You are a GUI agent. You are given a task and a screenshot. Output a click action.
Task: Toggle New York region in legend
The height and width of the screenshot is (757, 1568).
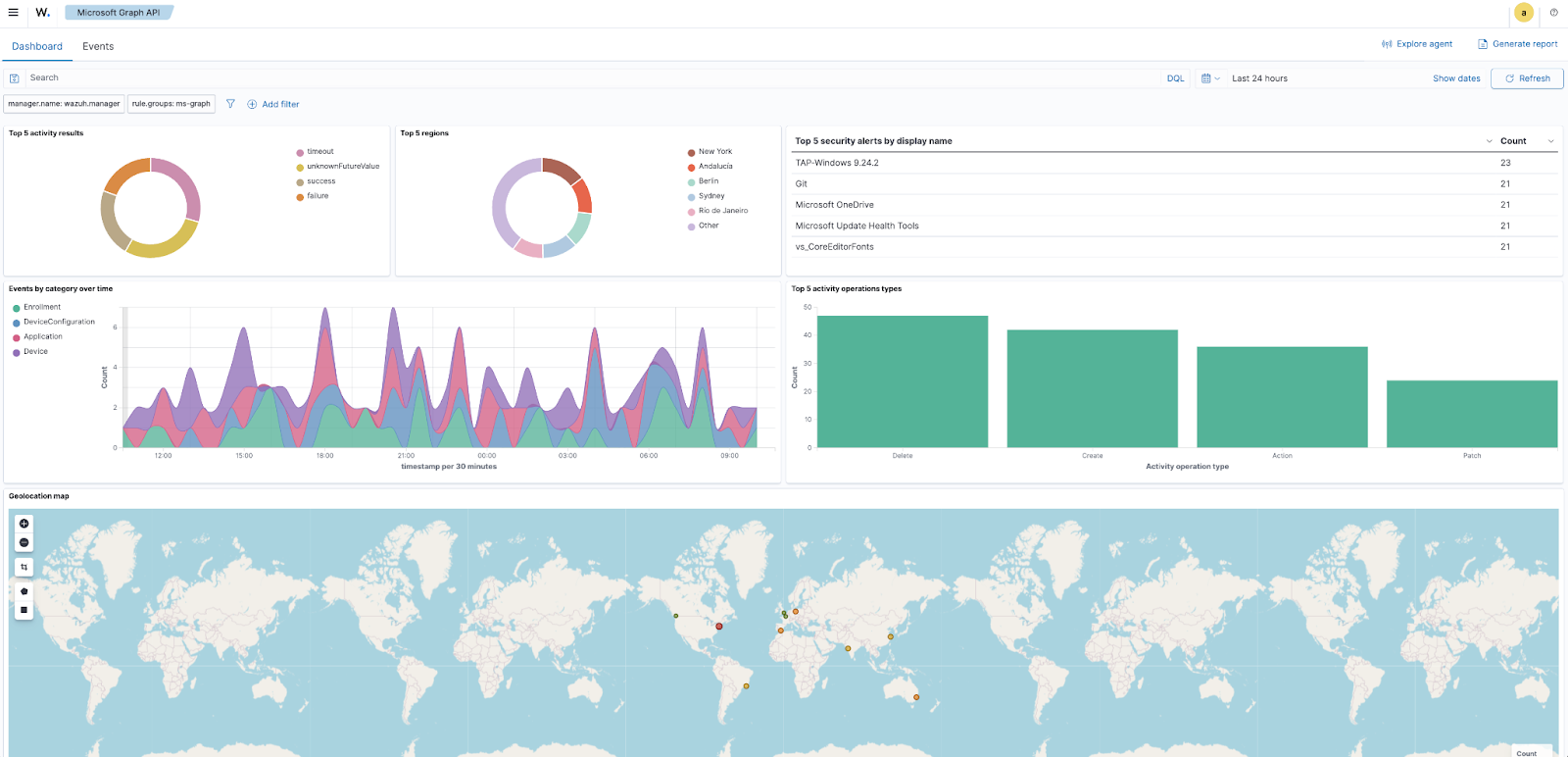pos(714,152)
